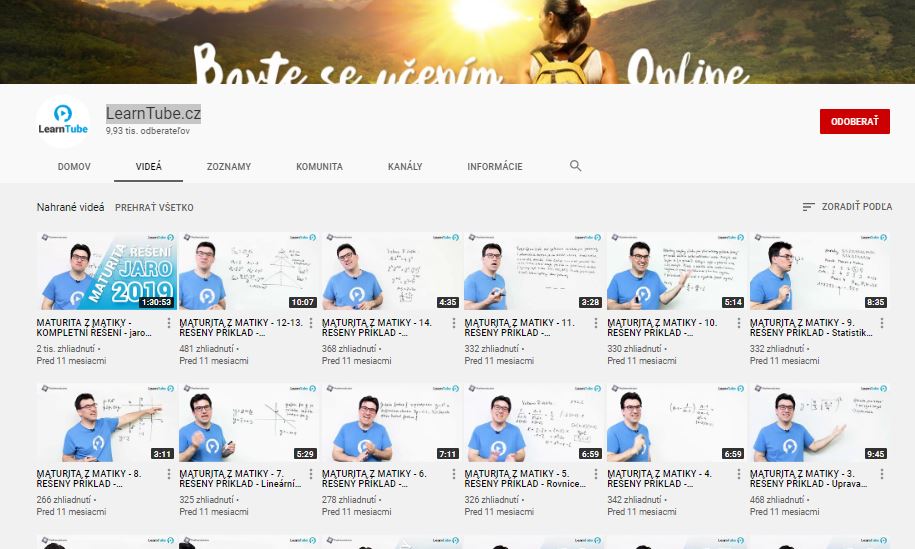Play the 3:28 video thumbnail
This screenshot has height=549, width=915.
coord(534,271)
